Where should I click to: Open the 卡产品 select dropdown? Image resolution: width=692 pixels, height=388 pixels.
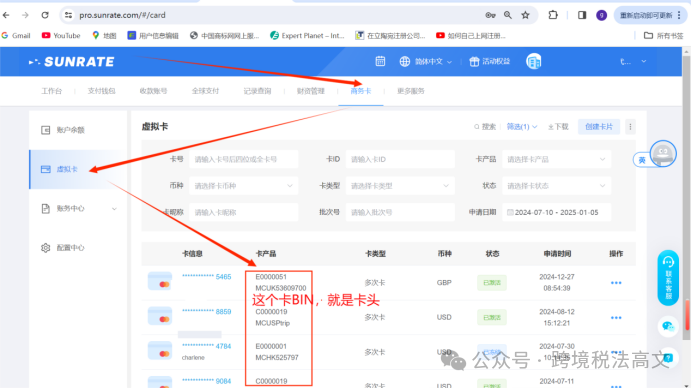(557, 159)
